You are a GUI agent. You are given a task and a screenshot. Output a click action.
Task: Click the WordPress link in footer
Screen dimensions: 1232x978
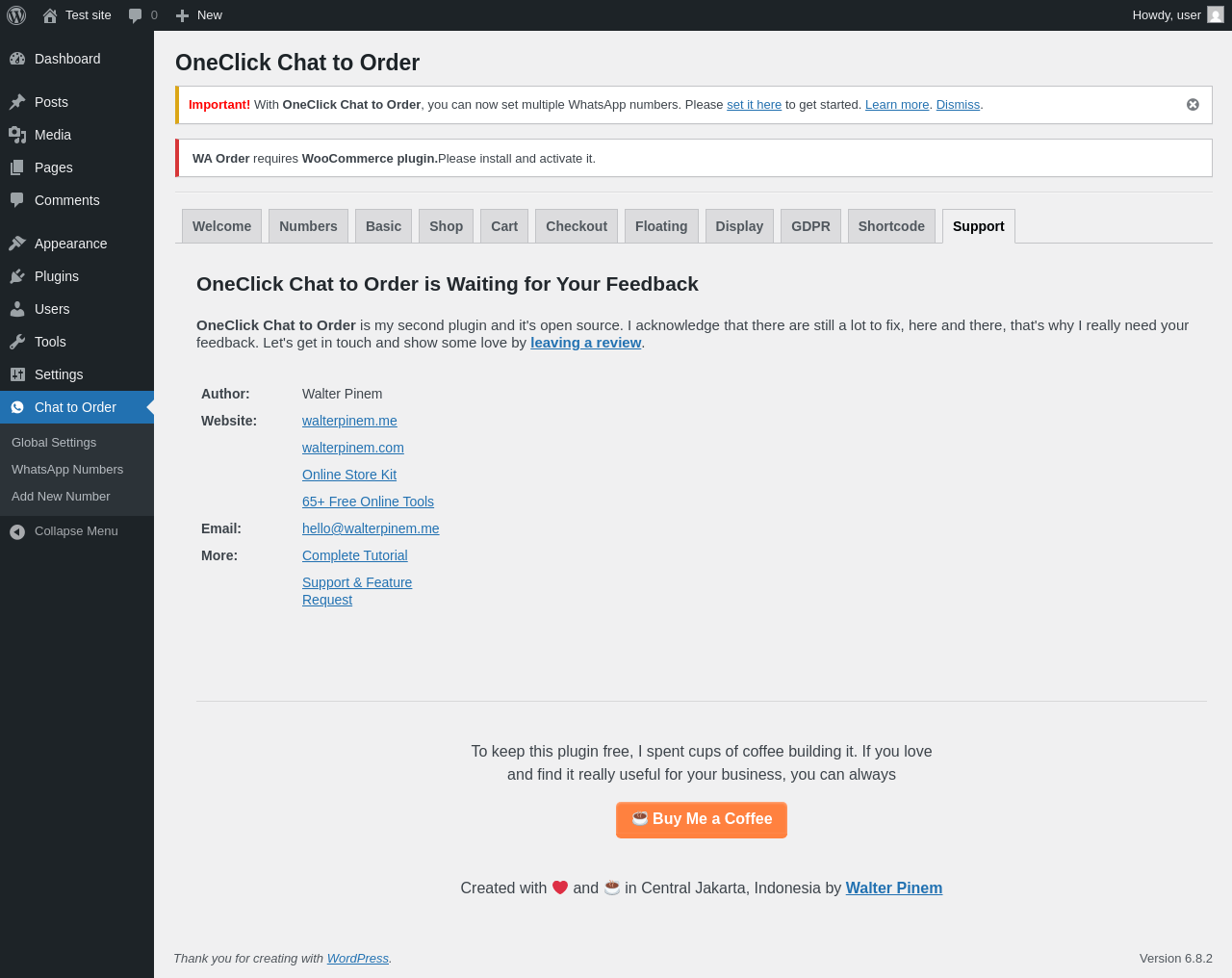pos(358,959)
